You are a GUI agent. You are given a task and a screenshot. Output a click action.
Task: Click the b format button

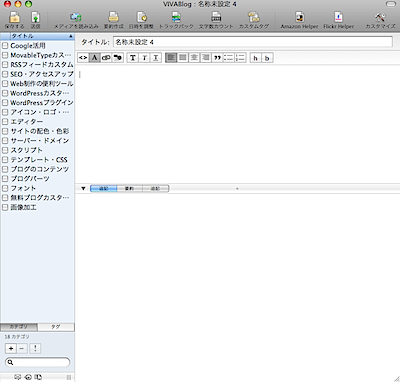(267, 58)
